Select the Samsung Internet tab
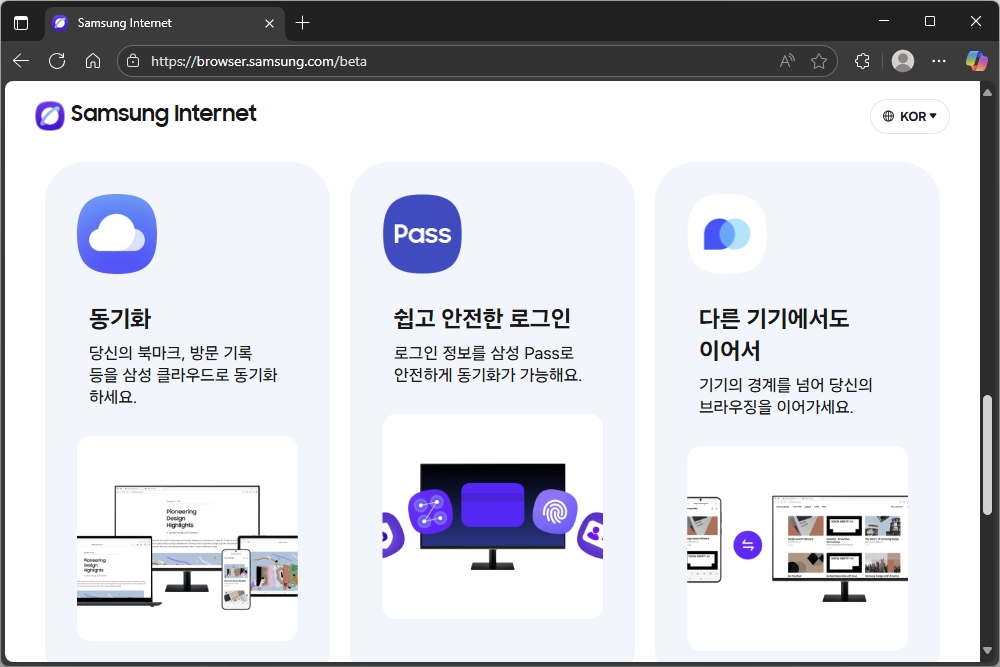The height and width of the screenshot is (667, 1000). (165, 24)
